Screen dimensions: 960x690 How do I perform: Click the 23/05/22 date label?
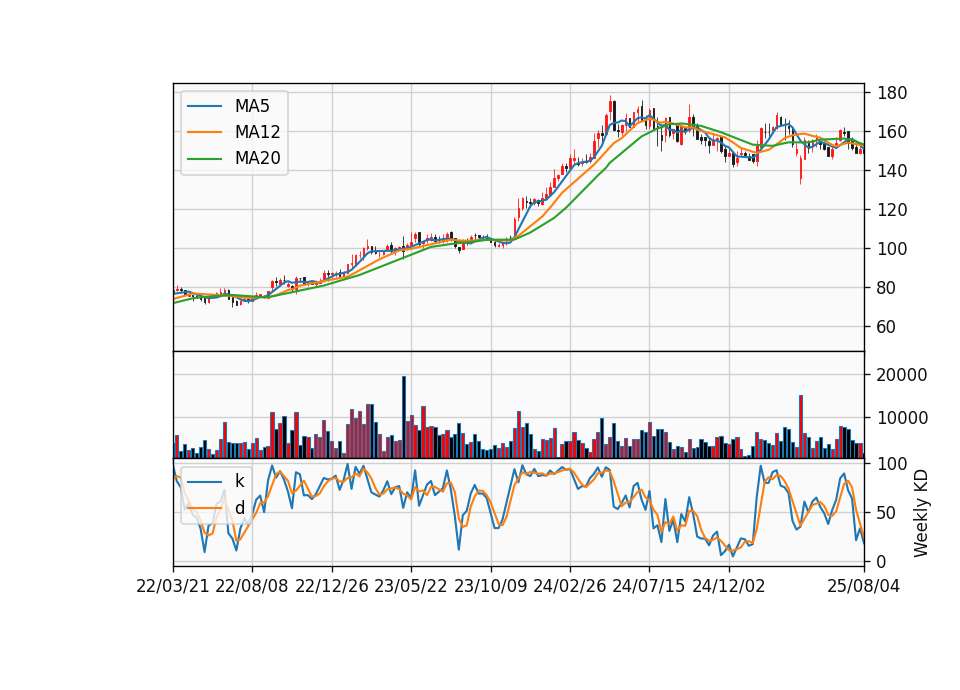tap(411, 586)
